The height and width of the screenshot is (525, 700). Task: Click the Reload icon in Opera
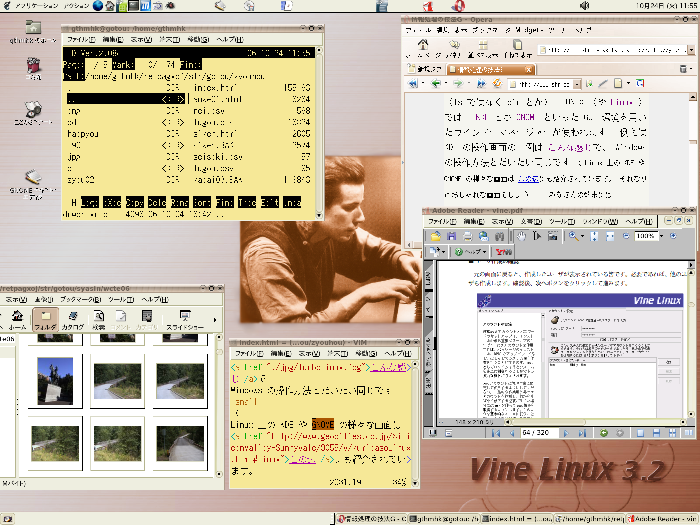(x=496, y=83)
